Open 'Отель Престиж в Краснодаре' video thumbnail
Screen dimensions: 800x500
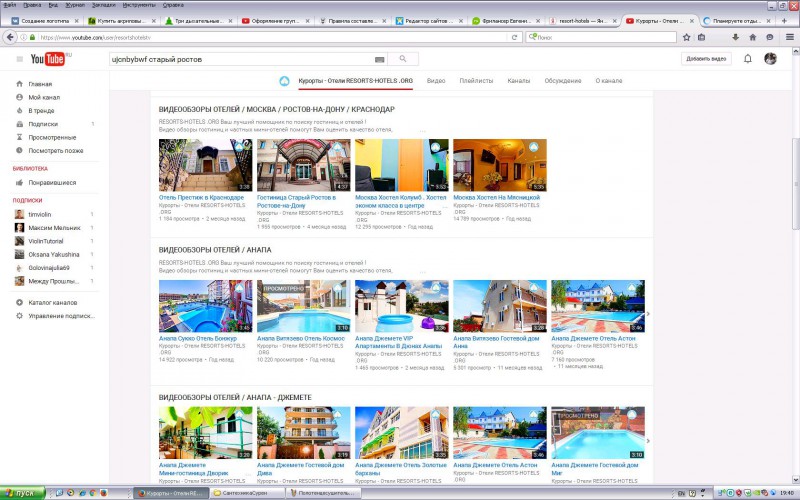tap(205, 165)
